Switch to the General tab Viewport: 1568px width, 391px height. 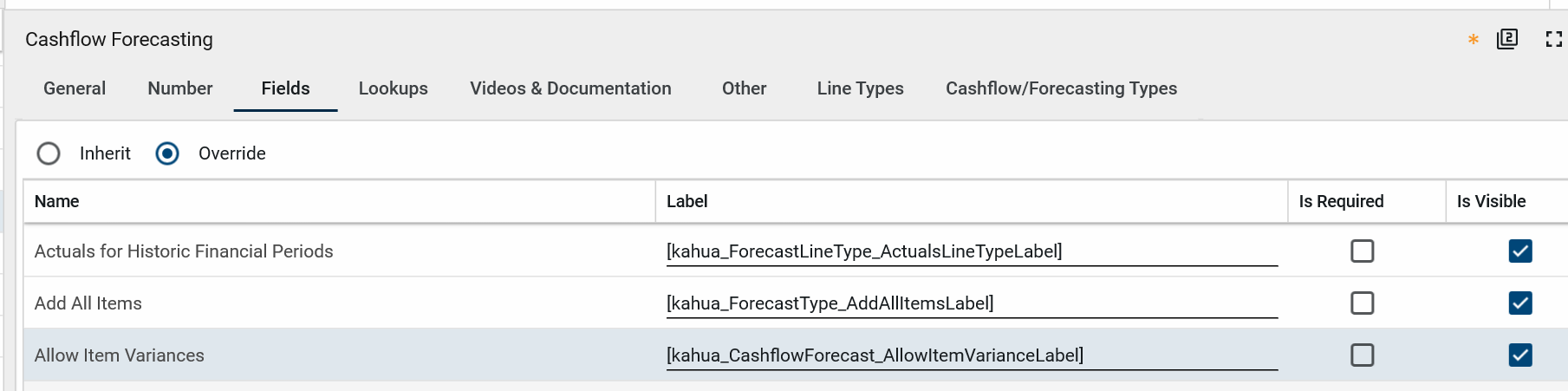[75, 88]
